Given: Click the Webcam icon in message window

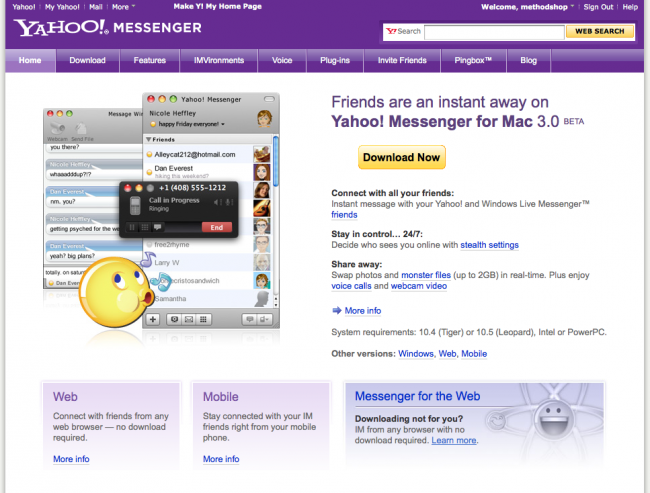Looking at the screenshot, I should point(59,127).
